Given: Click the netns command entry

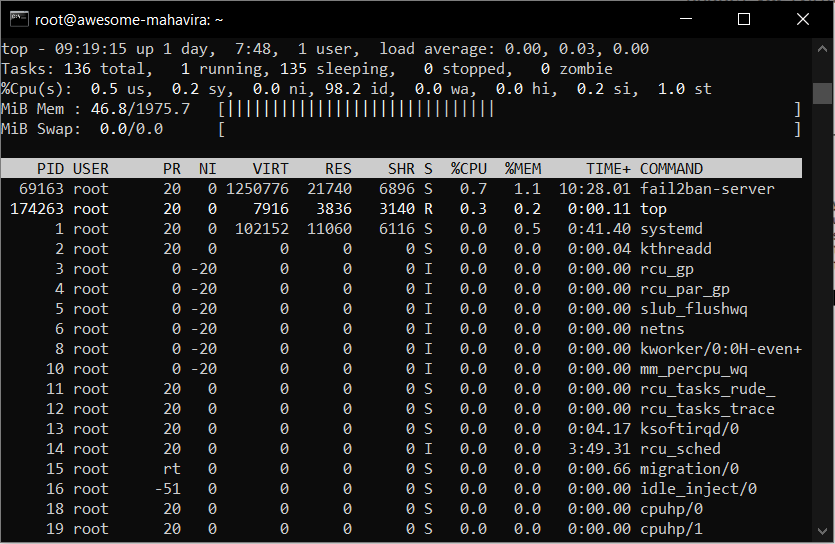Looking at the screenshot, I should pos(662,329).
